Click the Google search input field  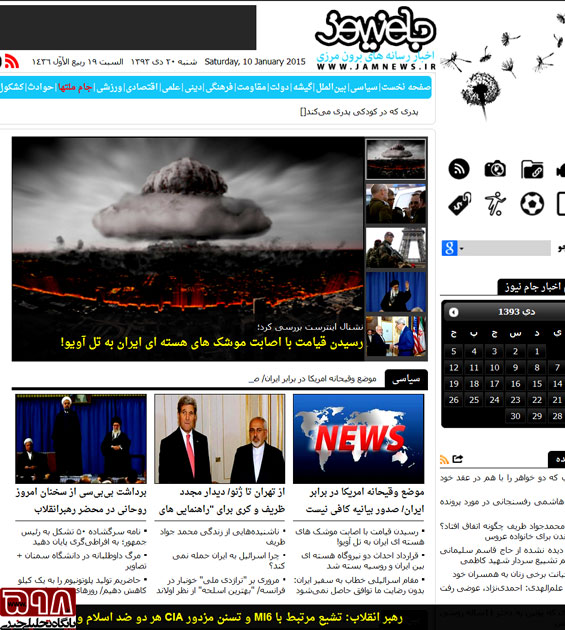coord(508,248)
